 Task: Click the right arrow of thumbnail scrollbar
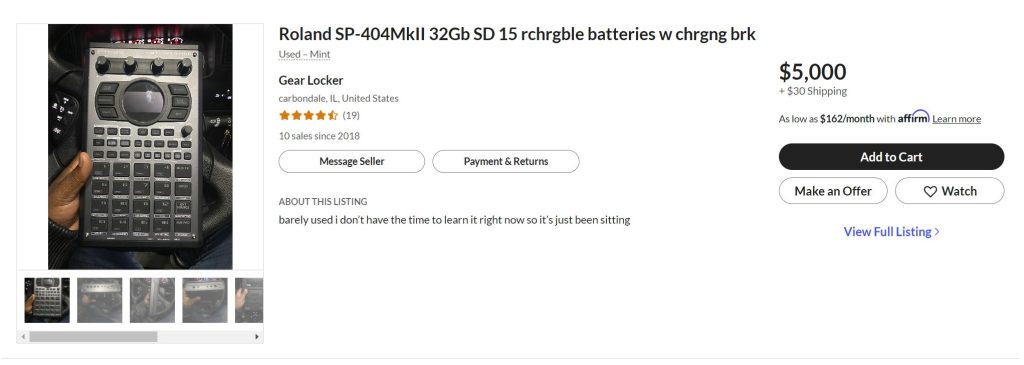(x=257, y=337)
